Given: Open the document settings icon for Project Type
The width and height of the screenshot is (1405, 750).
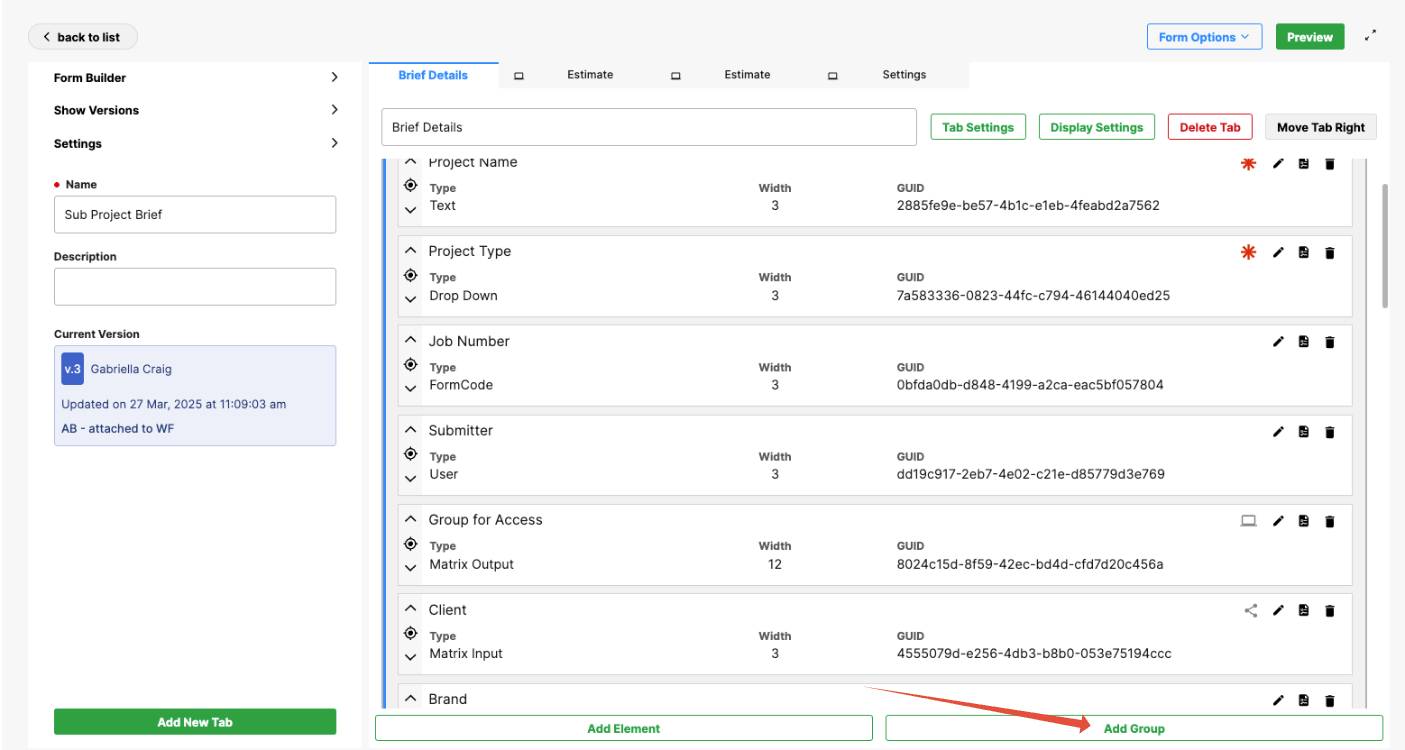Looking at the screenshot, I should (x=1304, y=252).
